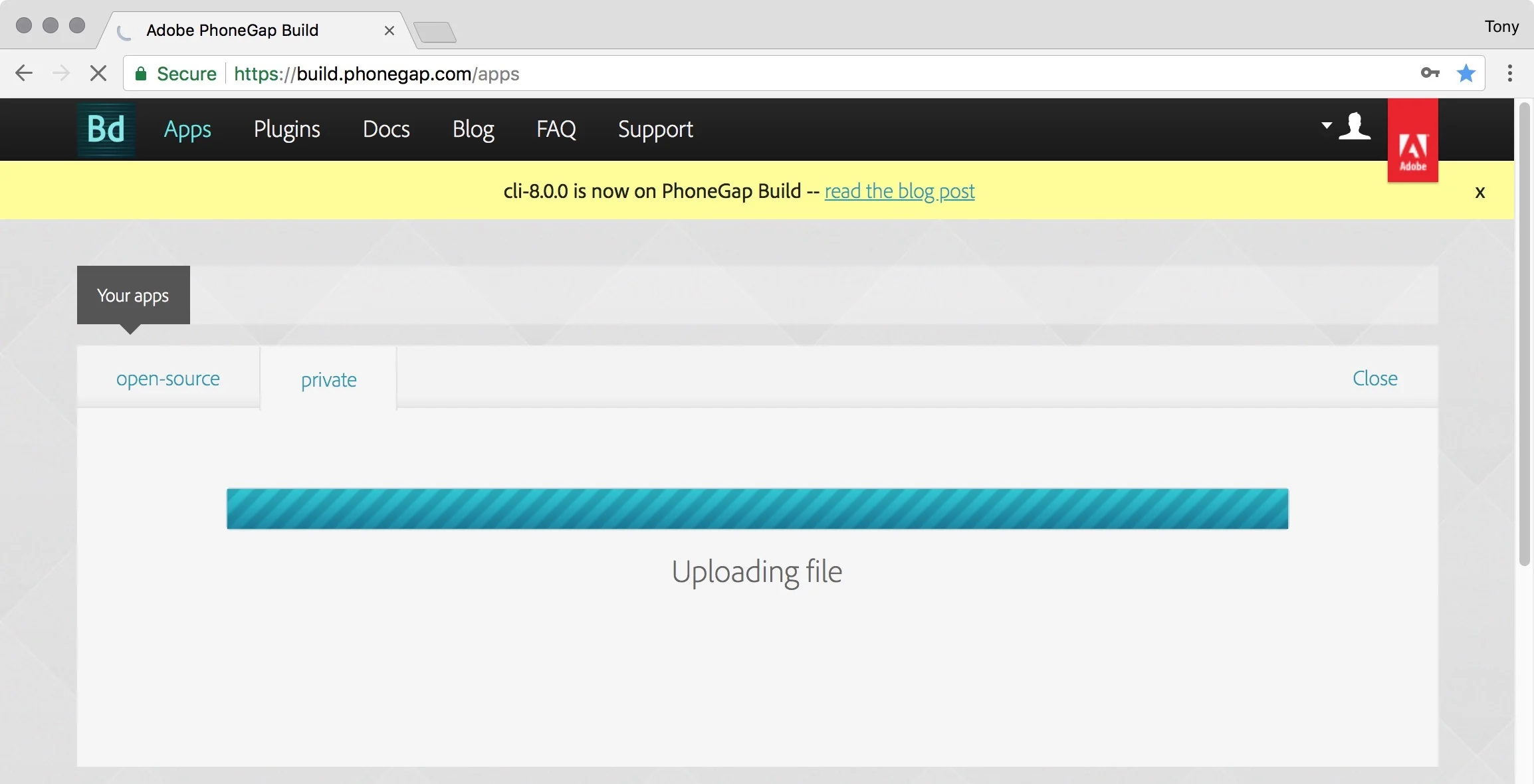
Task: Click the address bar URL field
Action: [804, 73]
